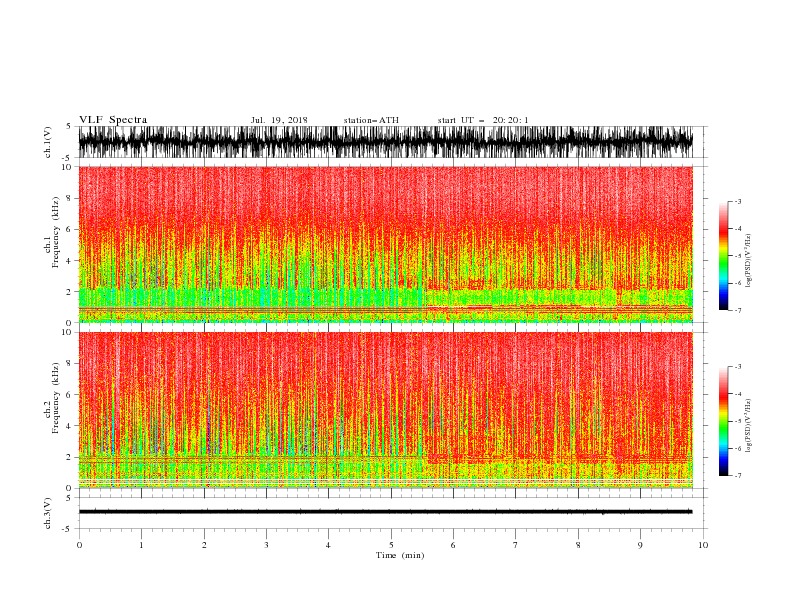Click inside the ch.2 spectrogram plot
The height and width of the screenshot is (612, 792).
coord(385,410)
